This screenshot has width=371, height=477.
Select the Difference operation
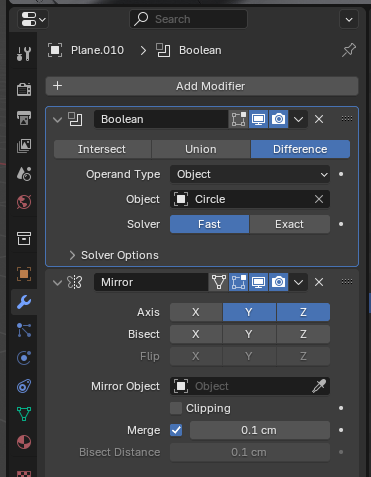[x=300, y=149]
